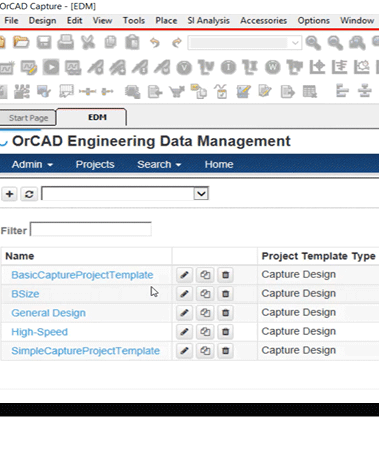Go to Projects in navigation bar
The image size is (379, 471).
coord(95,164)
